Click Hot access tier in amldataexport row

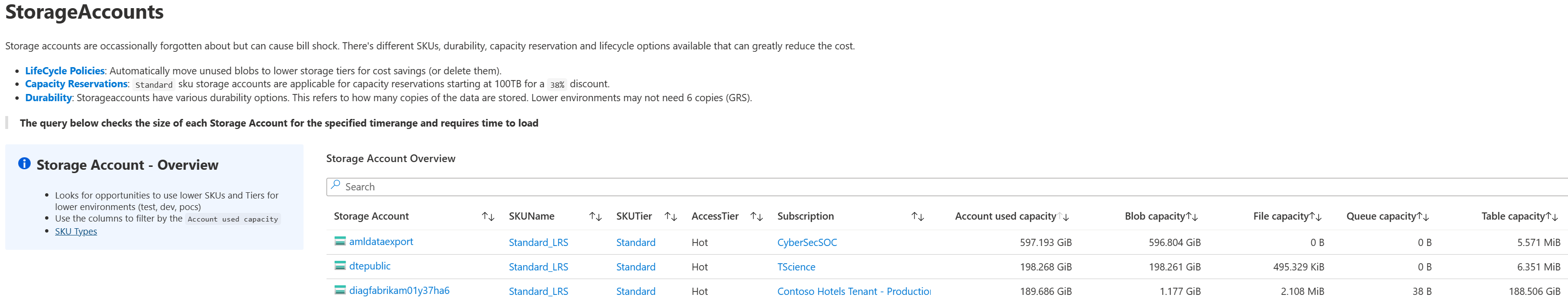700,243
